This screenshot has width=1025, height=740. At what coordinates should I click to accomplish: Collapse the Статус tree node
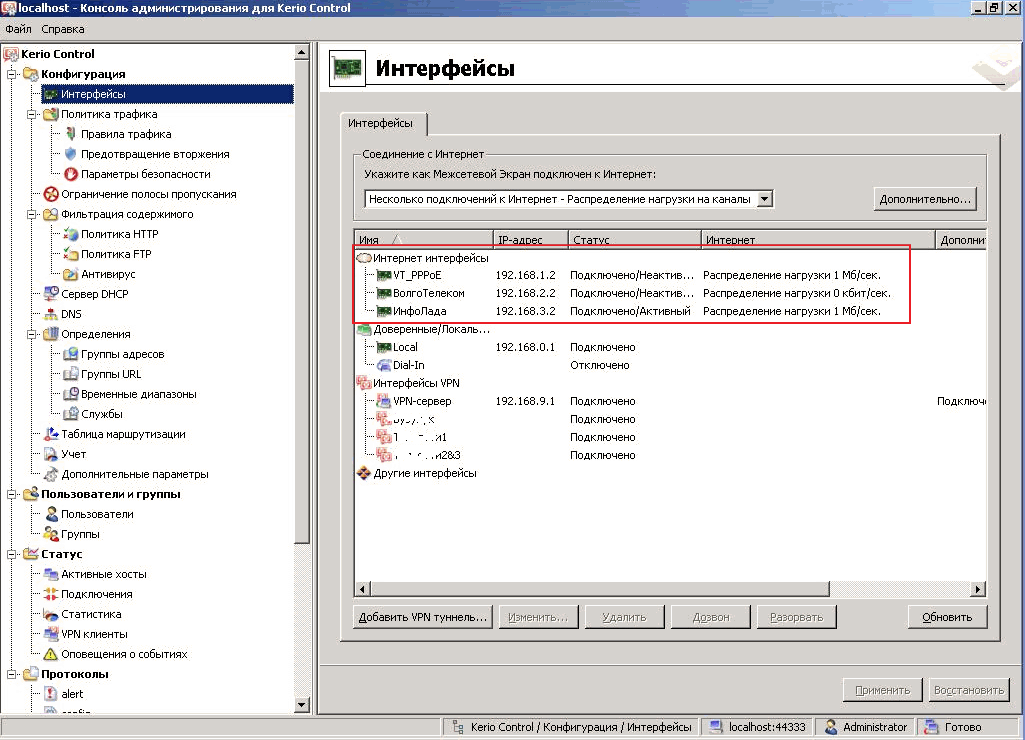pos(12,554)
